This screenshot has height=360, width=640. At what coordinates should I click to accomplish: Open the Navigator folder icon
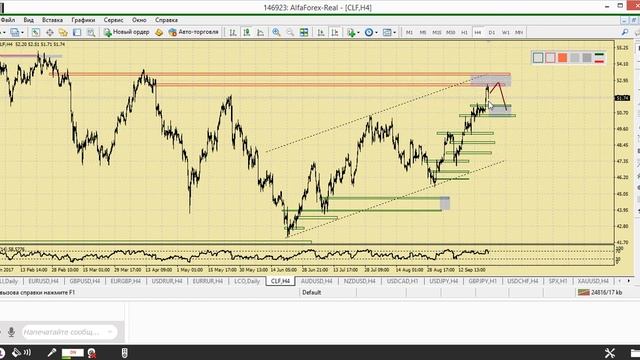tap(63, 32)
